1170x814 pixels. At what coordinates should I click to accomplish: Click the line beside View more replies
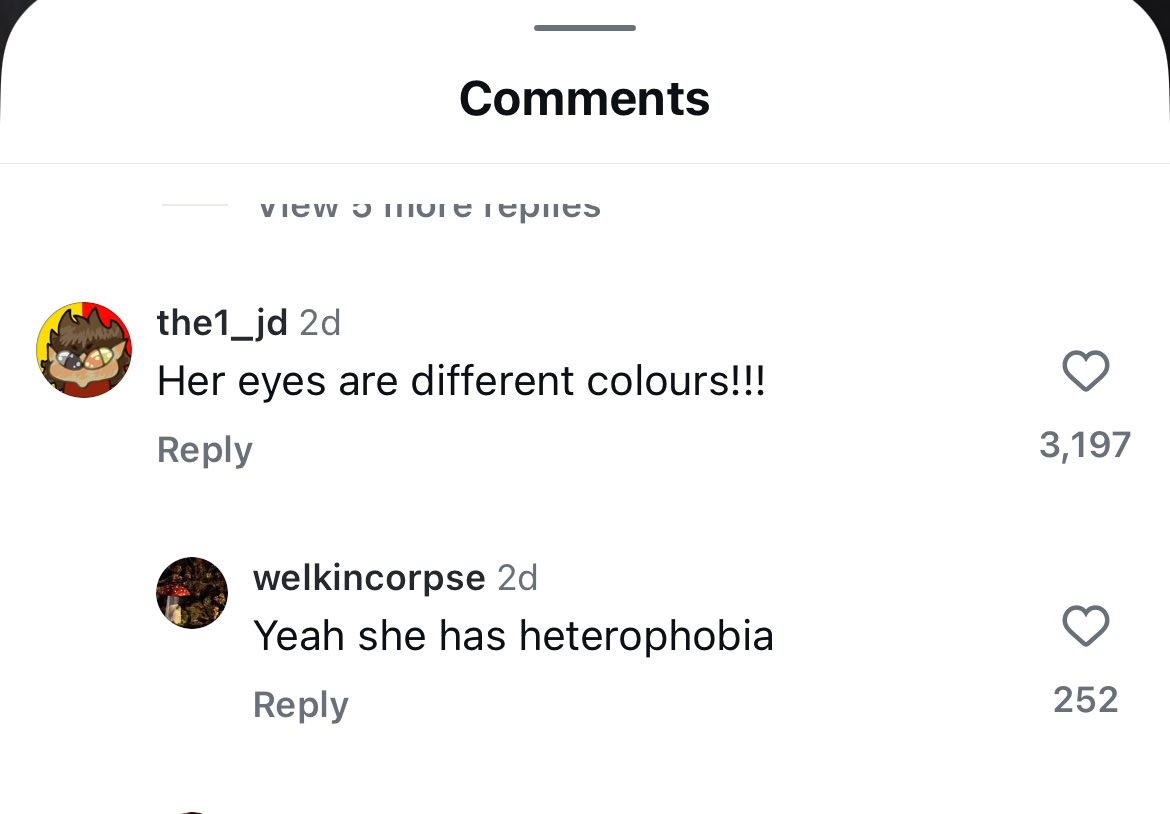pos(195,205)
